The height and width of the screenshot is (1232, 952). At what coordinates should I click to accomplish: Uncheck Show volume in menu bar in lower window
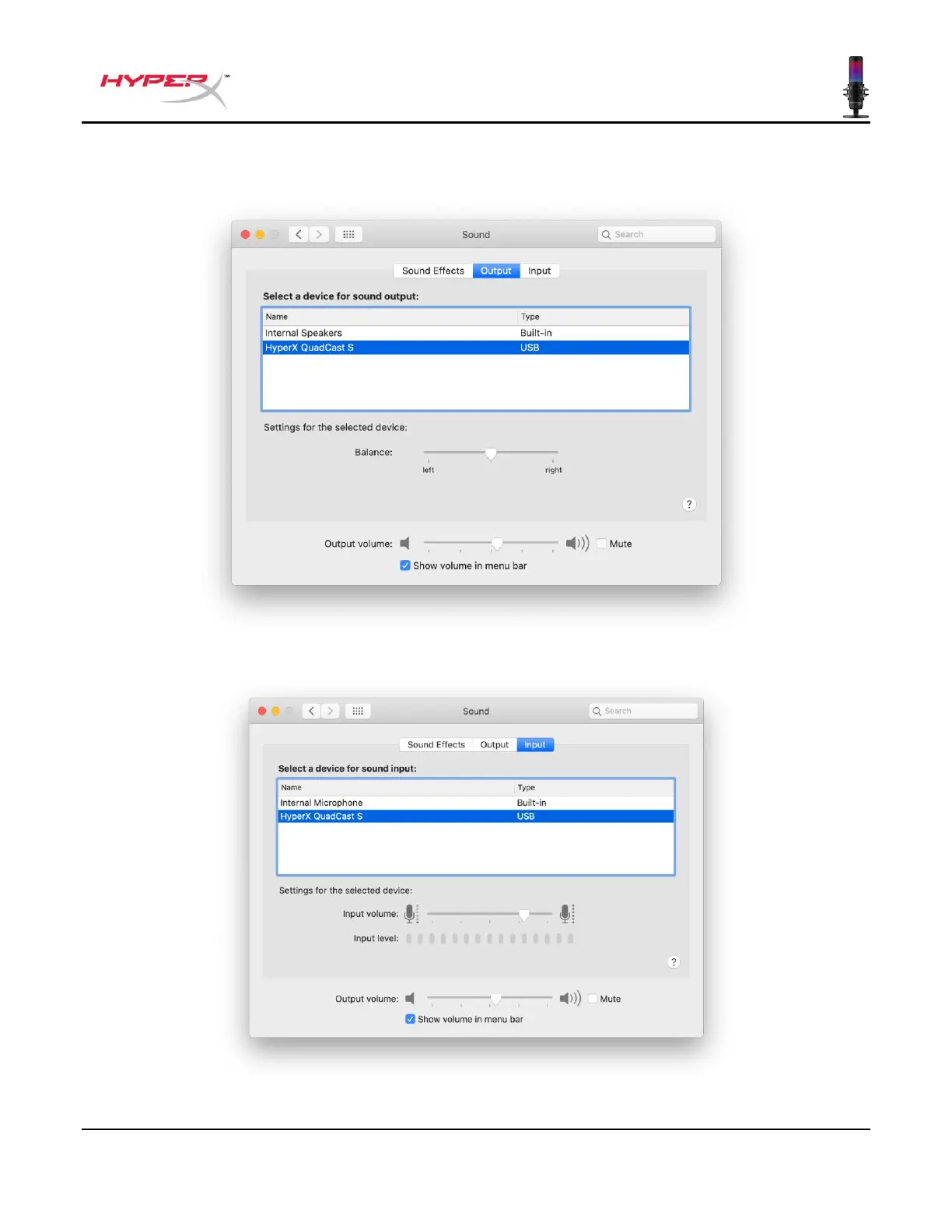tap(410, 1019)
